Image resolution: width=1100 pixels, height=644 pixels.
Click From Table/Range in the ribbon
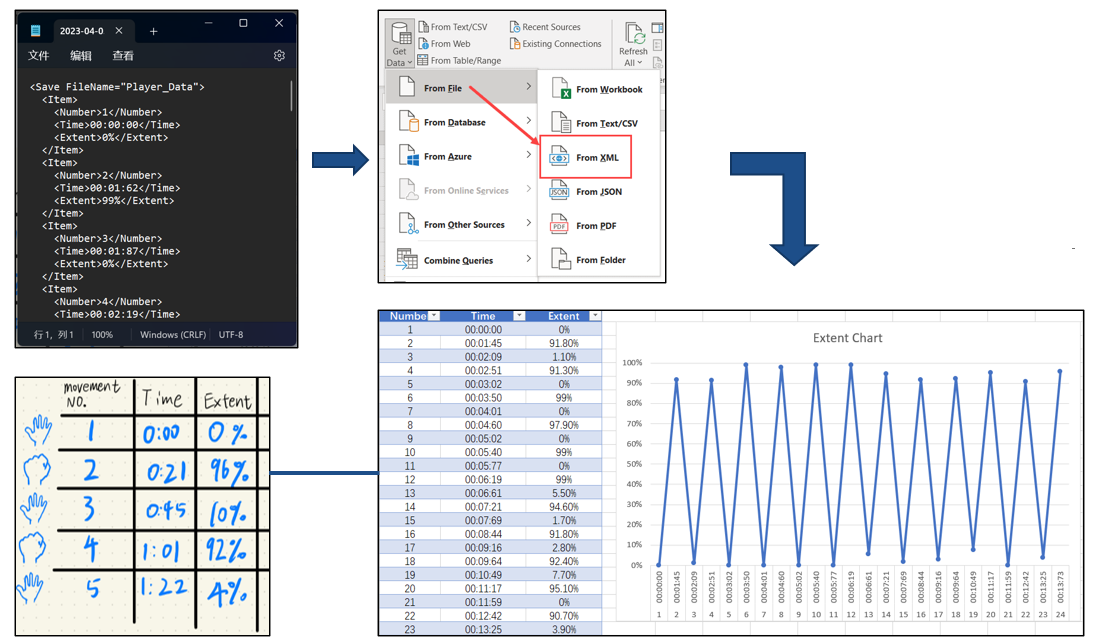[x=459, y=60]
